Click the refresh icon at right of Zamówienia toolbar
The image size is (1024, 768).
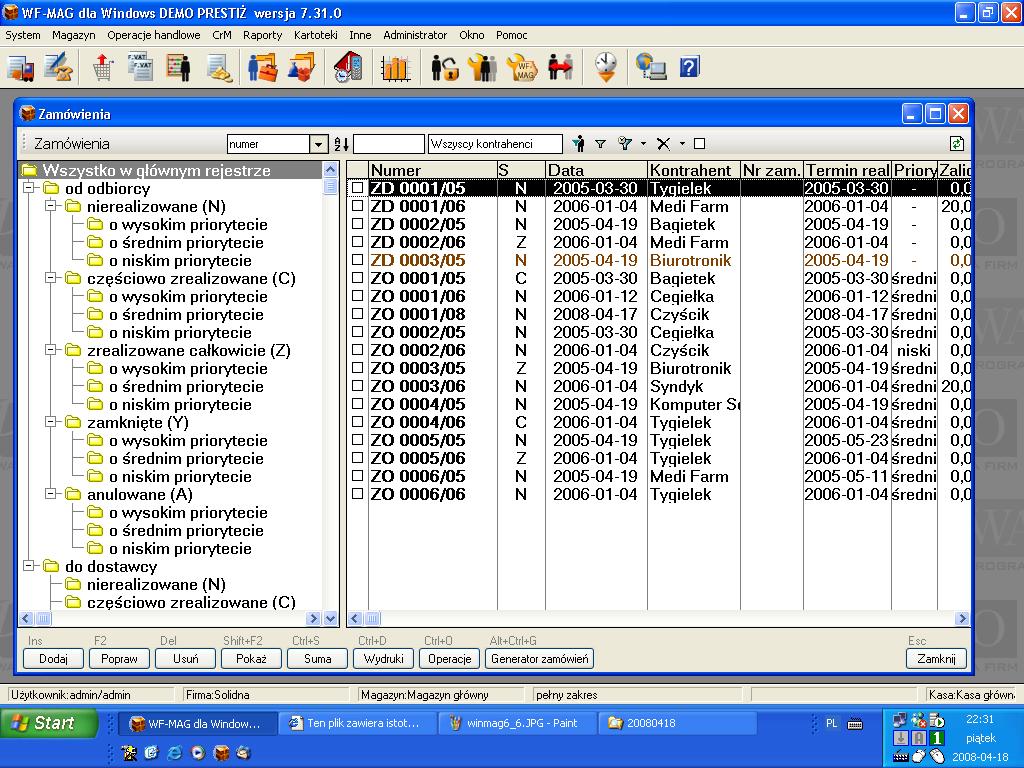957,144
